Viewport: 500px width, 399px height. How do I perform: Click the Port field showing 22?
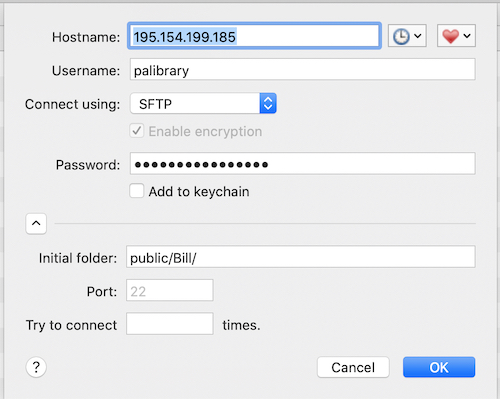tap(170, 290)
